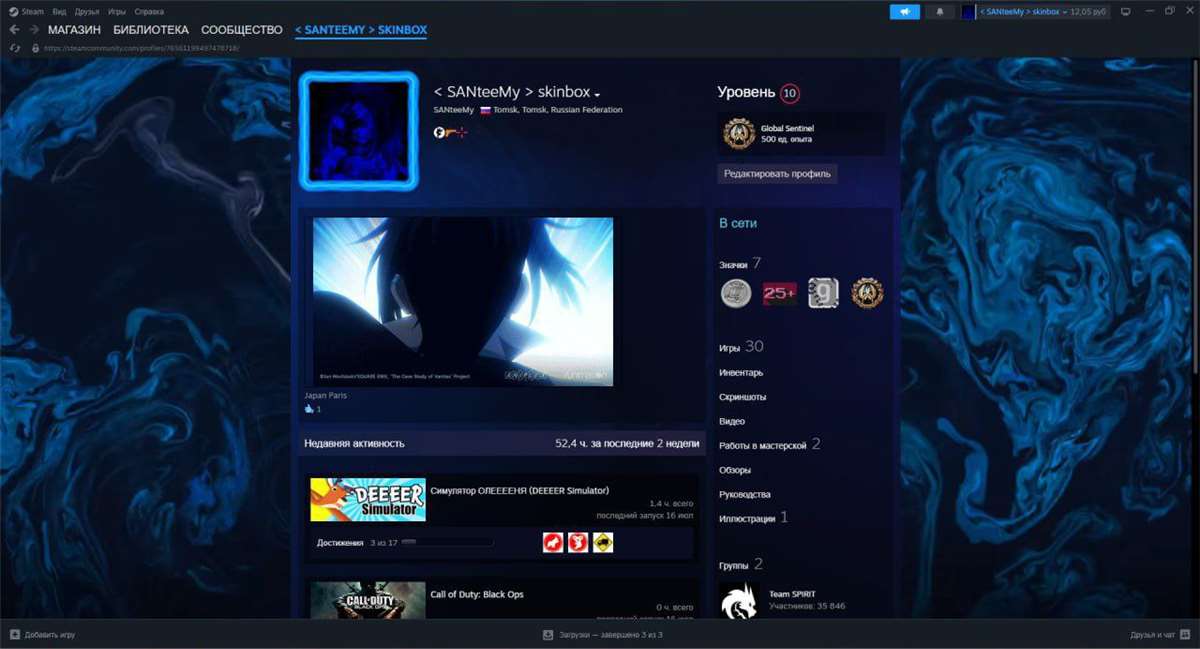1200x649 pixels.
Task: Click the DEEEER Simulator achievements progress bar
Action: click(447, 542)
